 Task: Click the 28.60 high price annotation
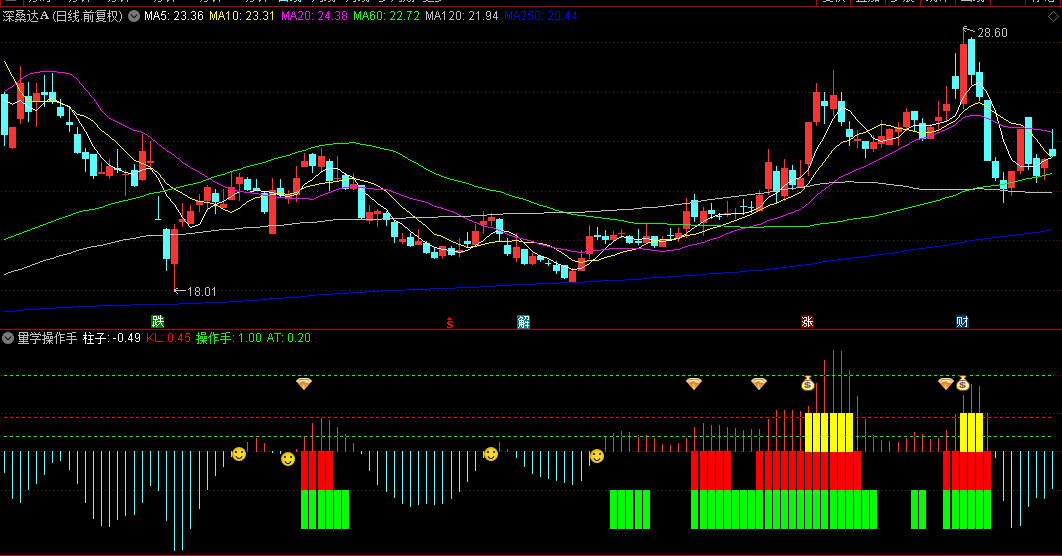tap(992, 33)
